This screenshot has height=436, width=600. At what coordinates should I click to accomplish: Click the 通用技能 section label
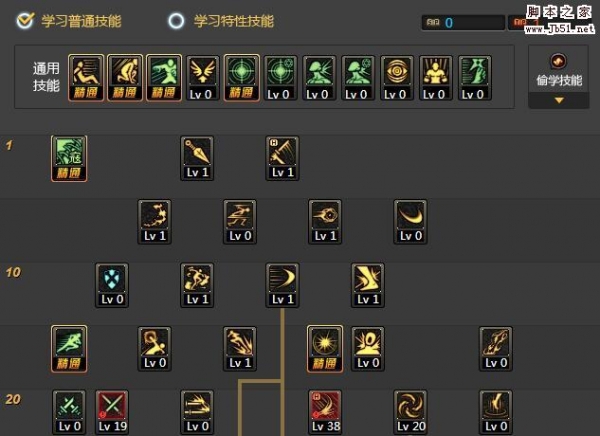pyautogui.click(x=46, y=77)
